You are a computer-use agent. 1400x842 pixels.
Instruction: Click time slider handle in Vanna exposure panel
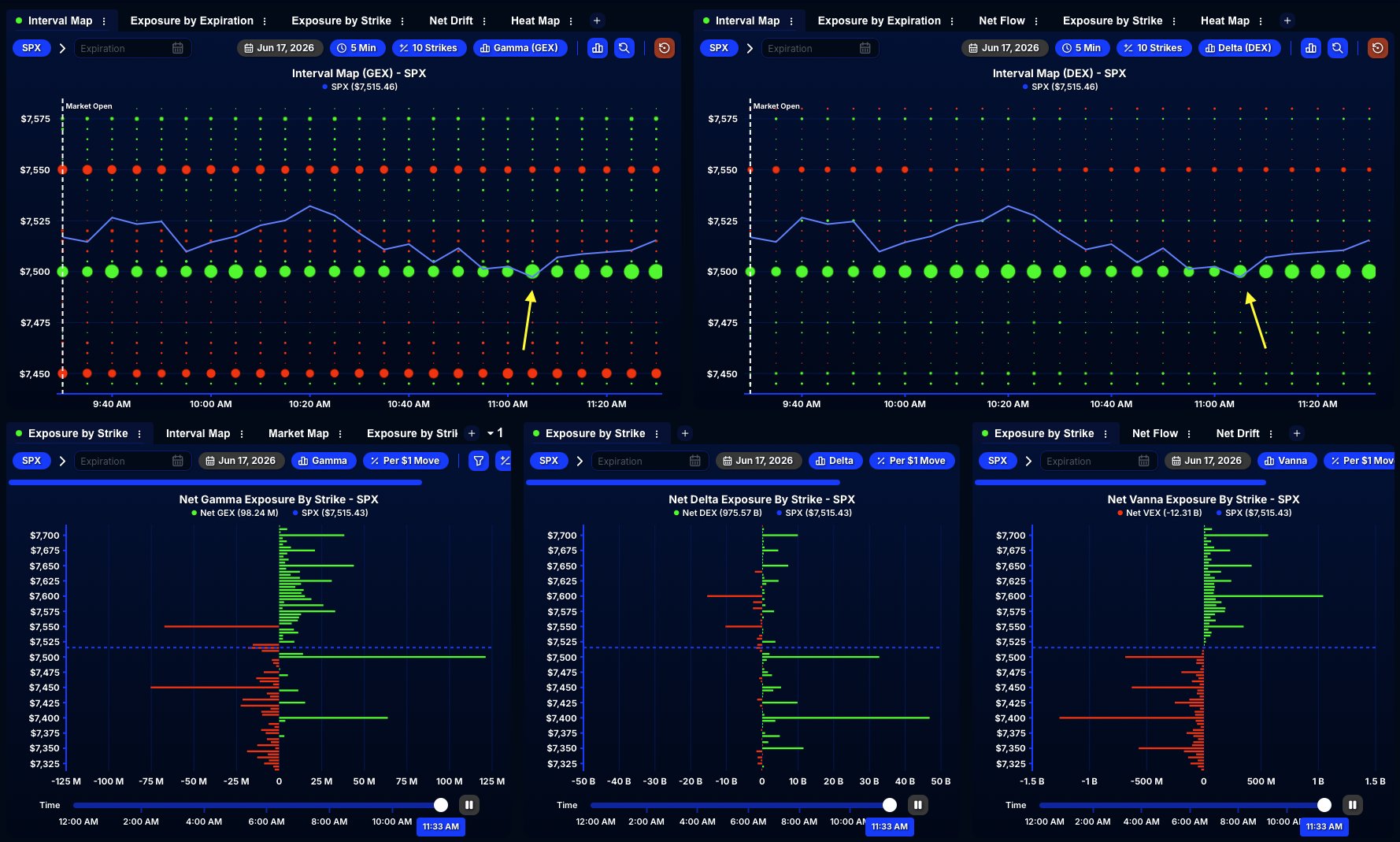coord(1324,805)
